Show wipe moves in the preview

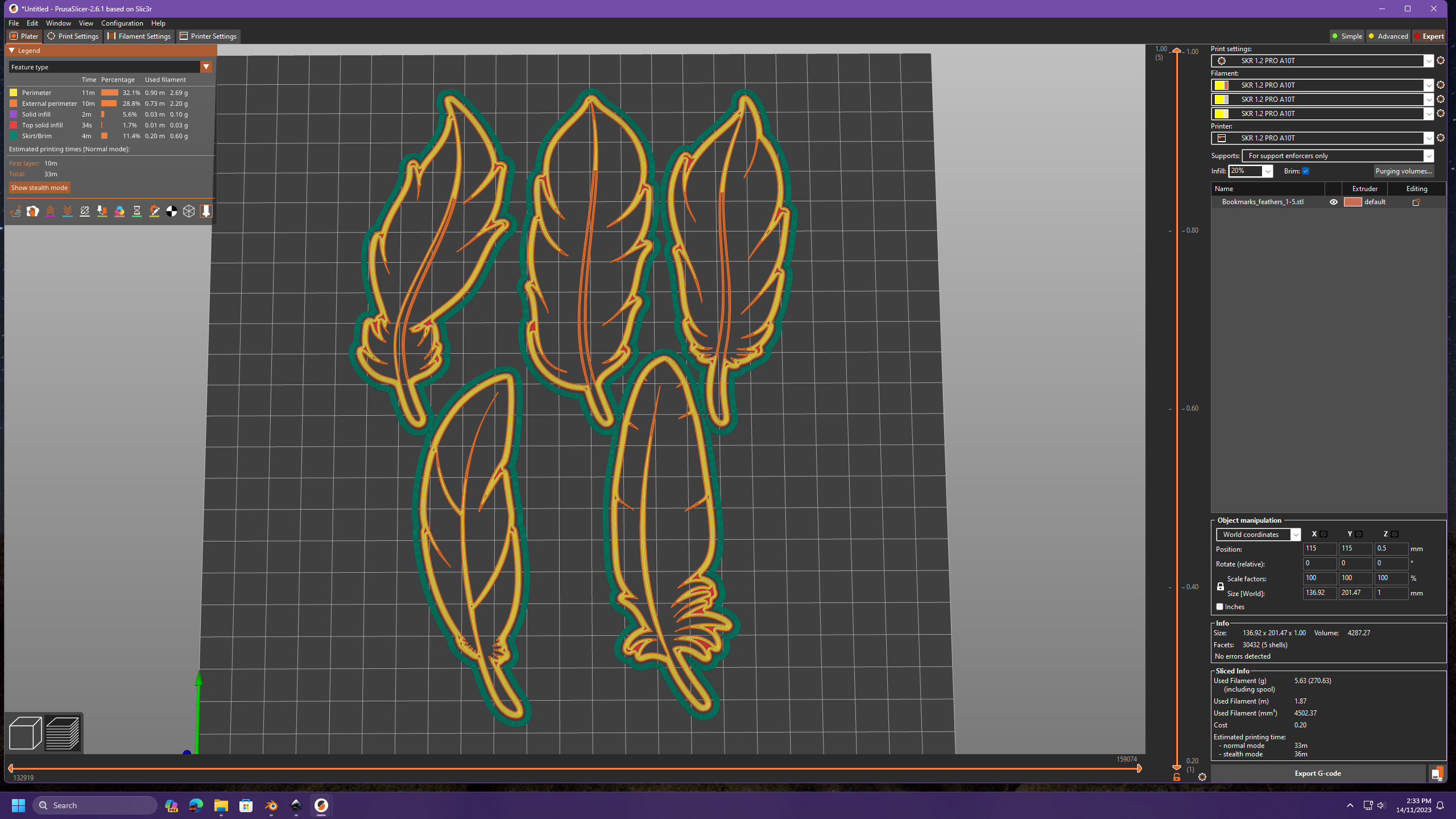coord(32,211)
